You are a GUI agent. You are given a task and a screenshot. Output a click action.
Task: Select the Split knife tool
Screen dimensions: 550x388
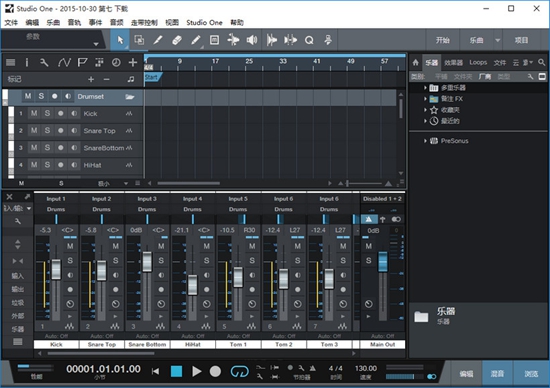pos(158,40)
